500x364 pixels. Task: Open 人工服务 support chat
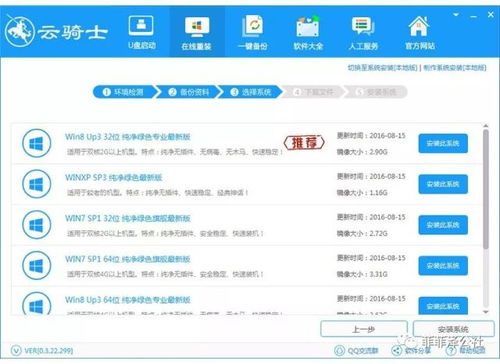(x=363, y=33)
